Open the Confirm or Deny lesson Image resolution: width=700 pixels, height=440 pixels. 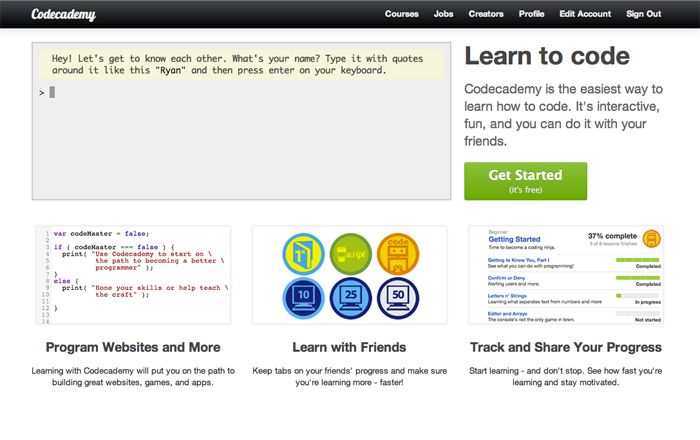tap(506, 278)
